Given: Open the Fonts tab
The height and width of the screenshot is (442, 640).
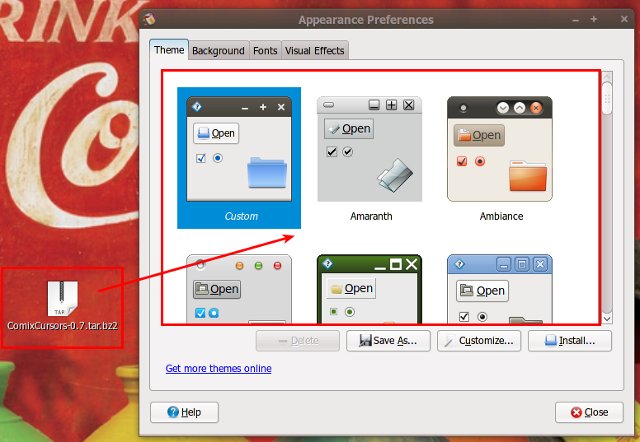Looking at the screenshot, I should 265,51.
